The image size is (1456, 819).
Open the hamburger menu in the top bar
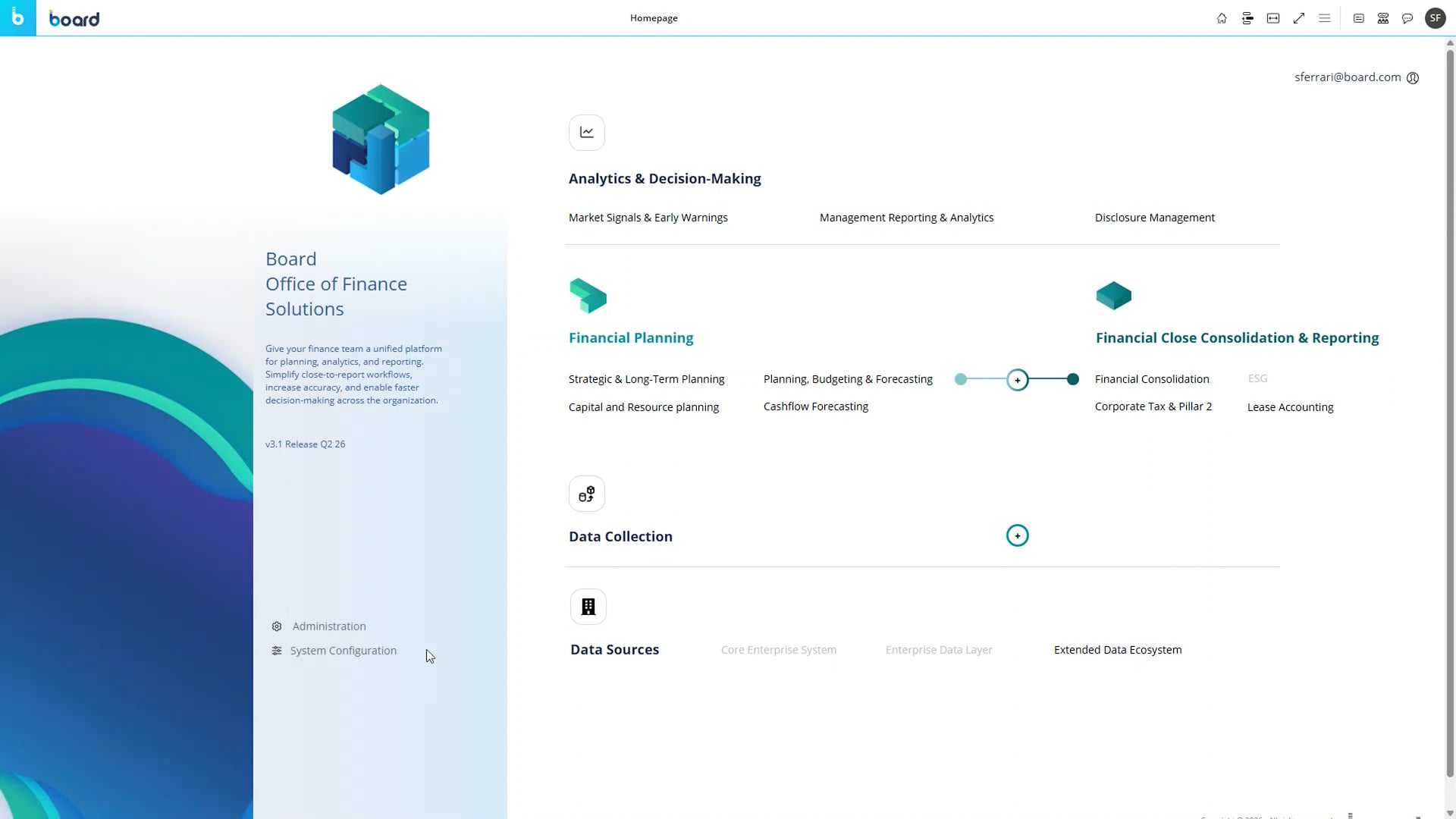coord(1325,18)
